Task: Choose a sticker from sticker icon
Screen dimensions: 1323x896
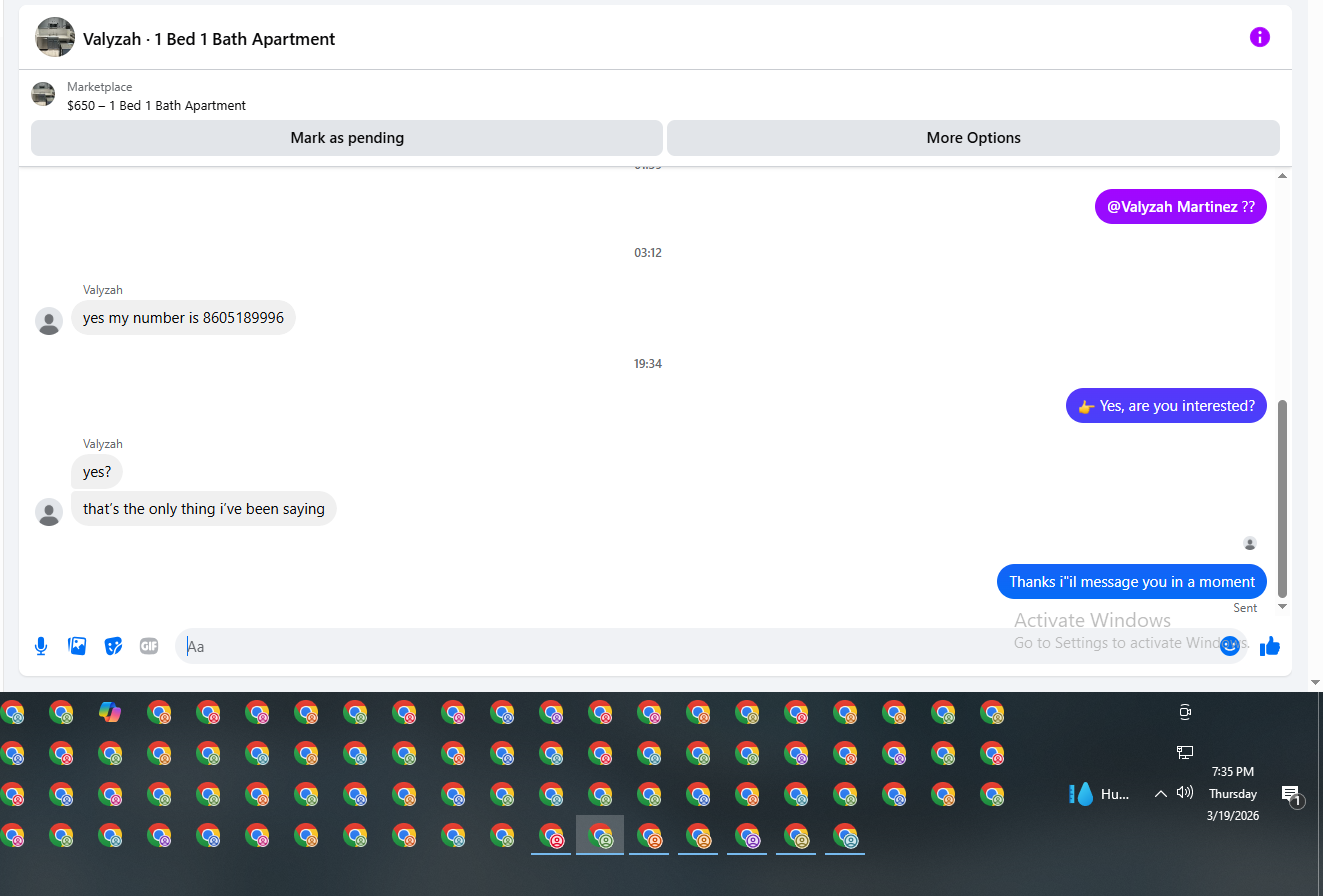Action: 113,646
